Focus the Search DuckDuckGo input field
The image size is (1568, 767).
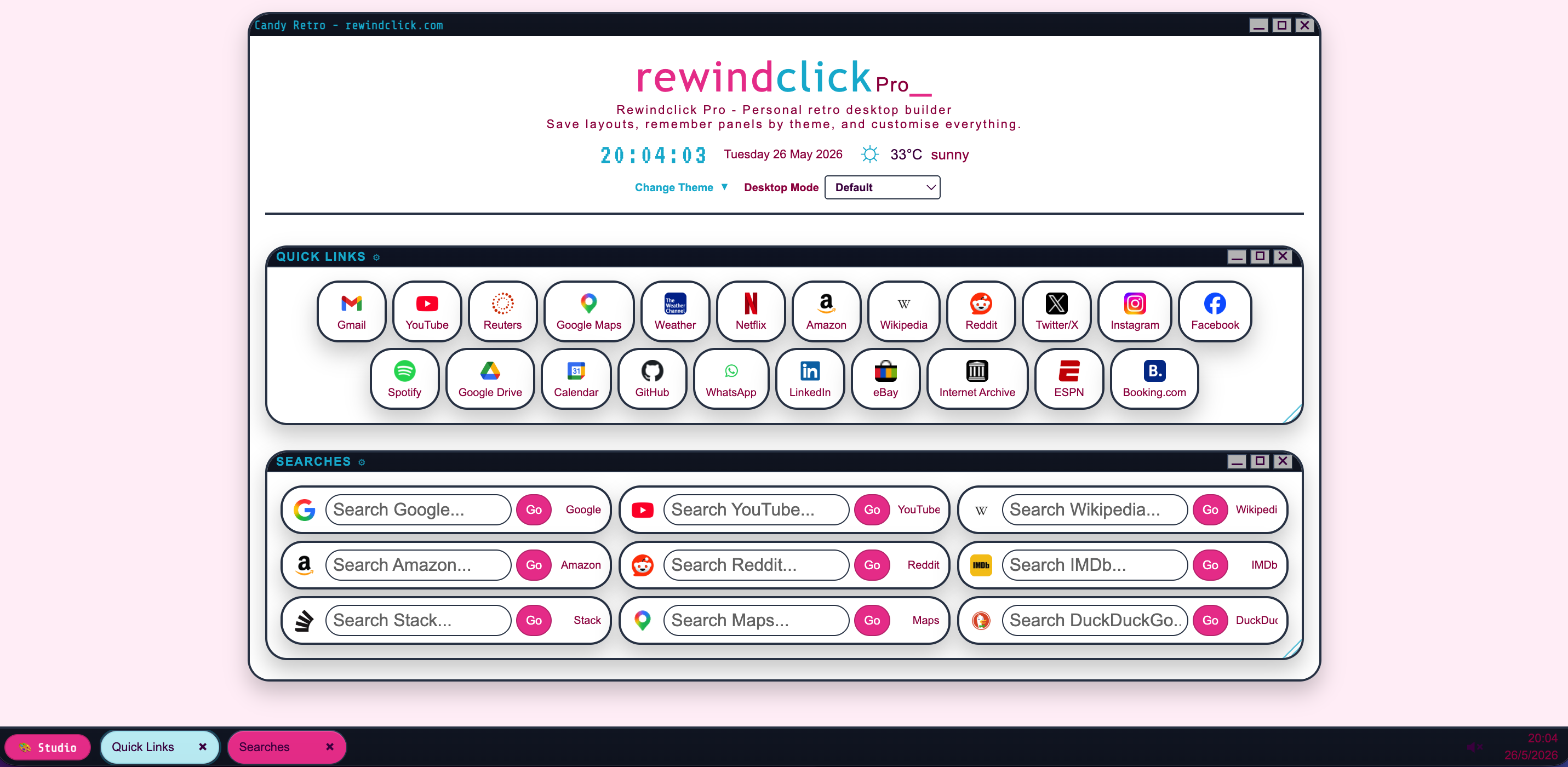point(1095,620)
